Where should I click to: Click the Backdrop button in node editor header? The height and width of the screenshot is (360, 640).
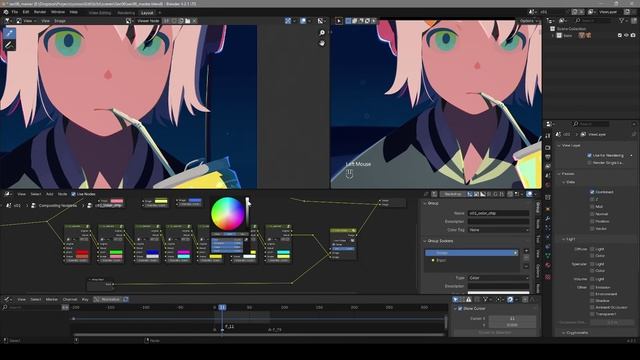coord(452,194)
